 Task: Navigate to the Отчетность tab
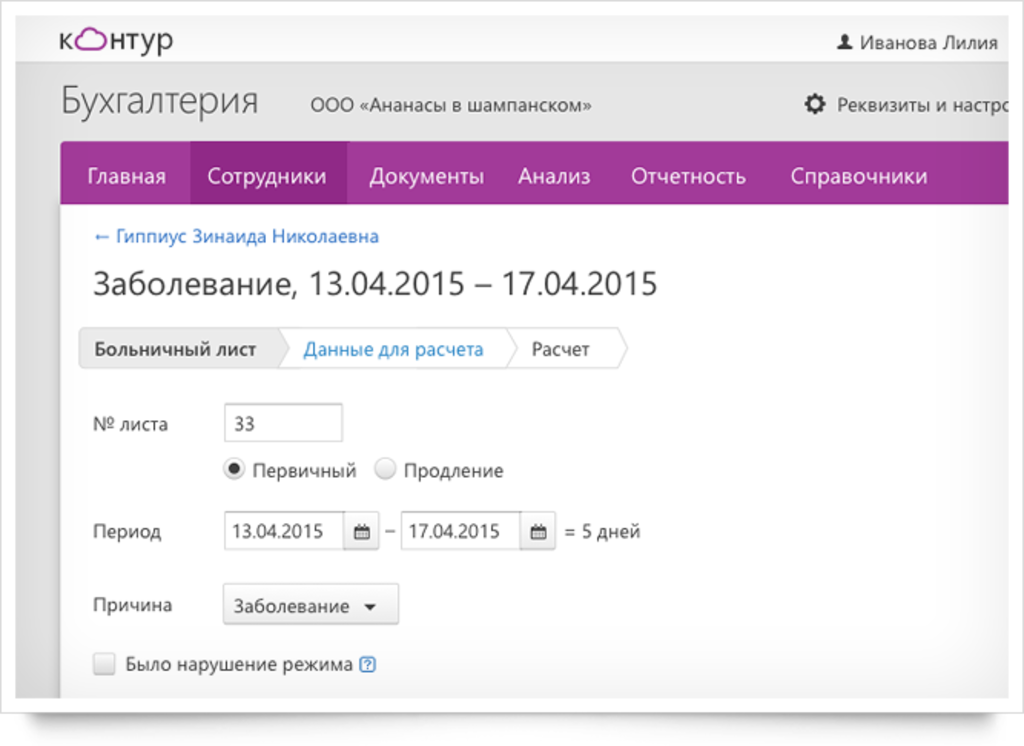[x=688, y=177]
